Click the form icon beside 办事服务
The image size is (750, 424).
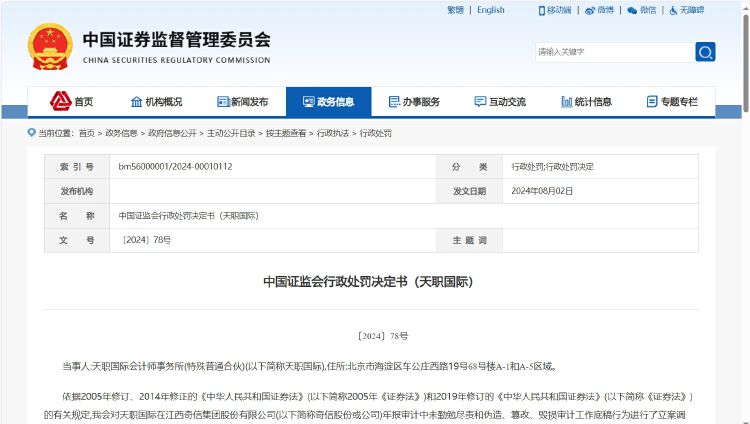tap(394, 101)
